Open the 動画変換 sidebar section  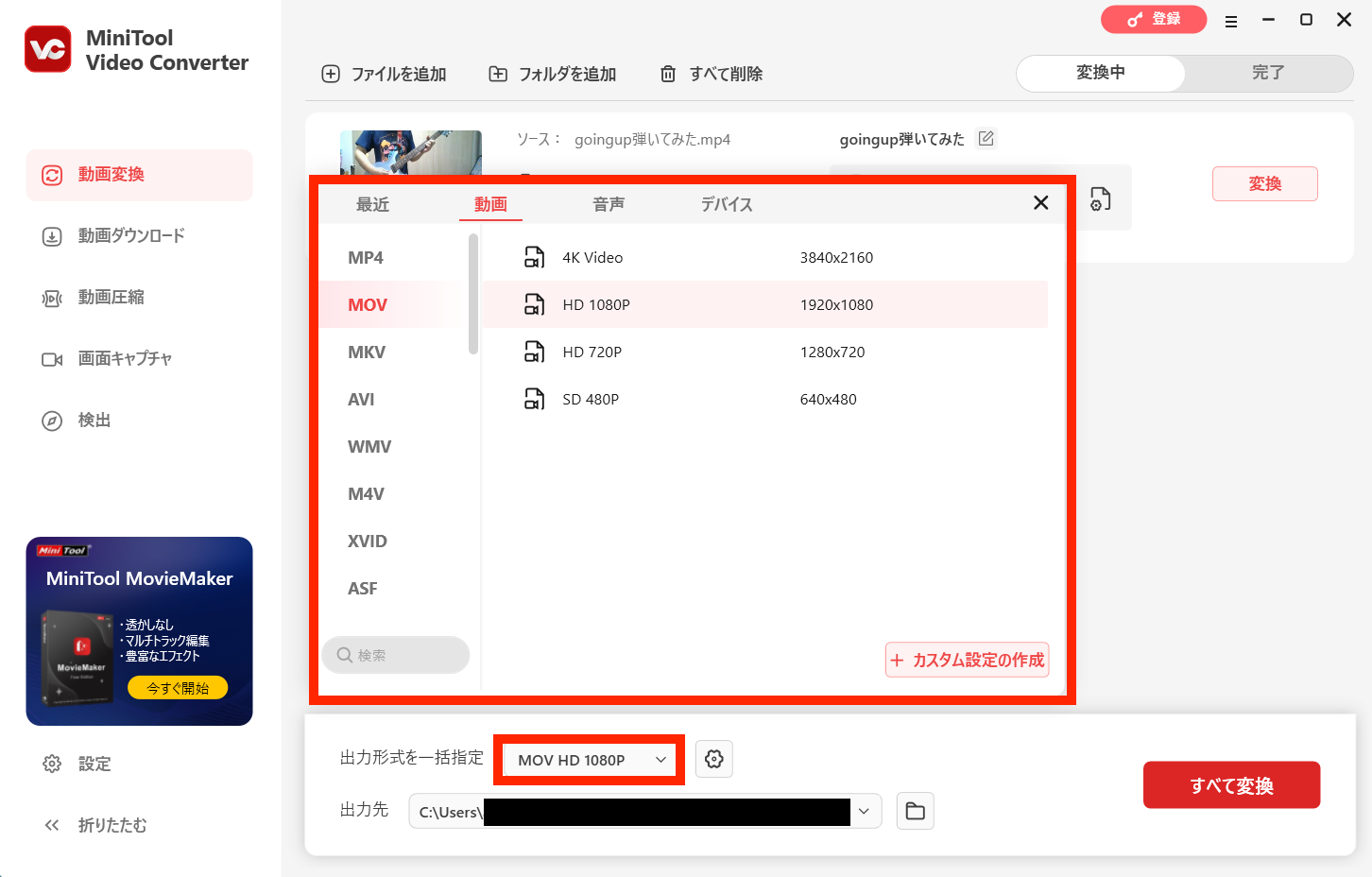click(139, 175)
